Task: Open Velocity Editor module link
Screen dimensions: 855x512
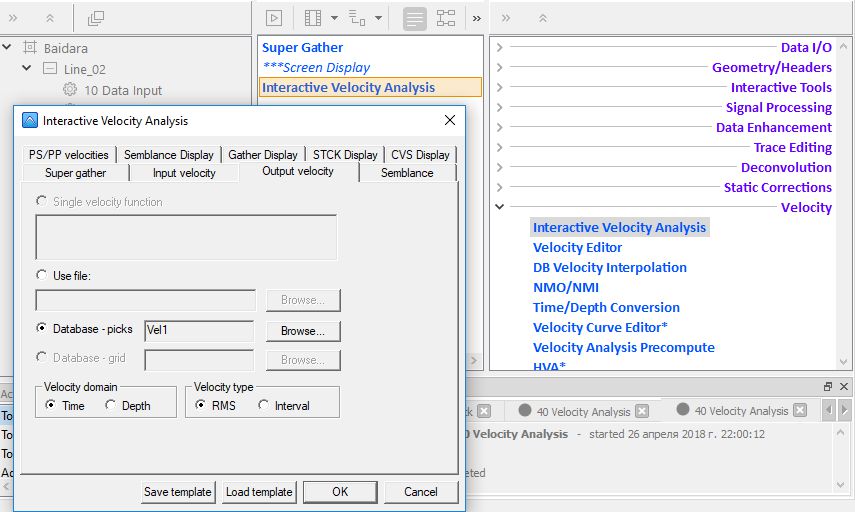Action: click(x=577, y=248)
